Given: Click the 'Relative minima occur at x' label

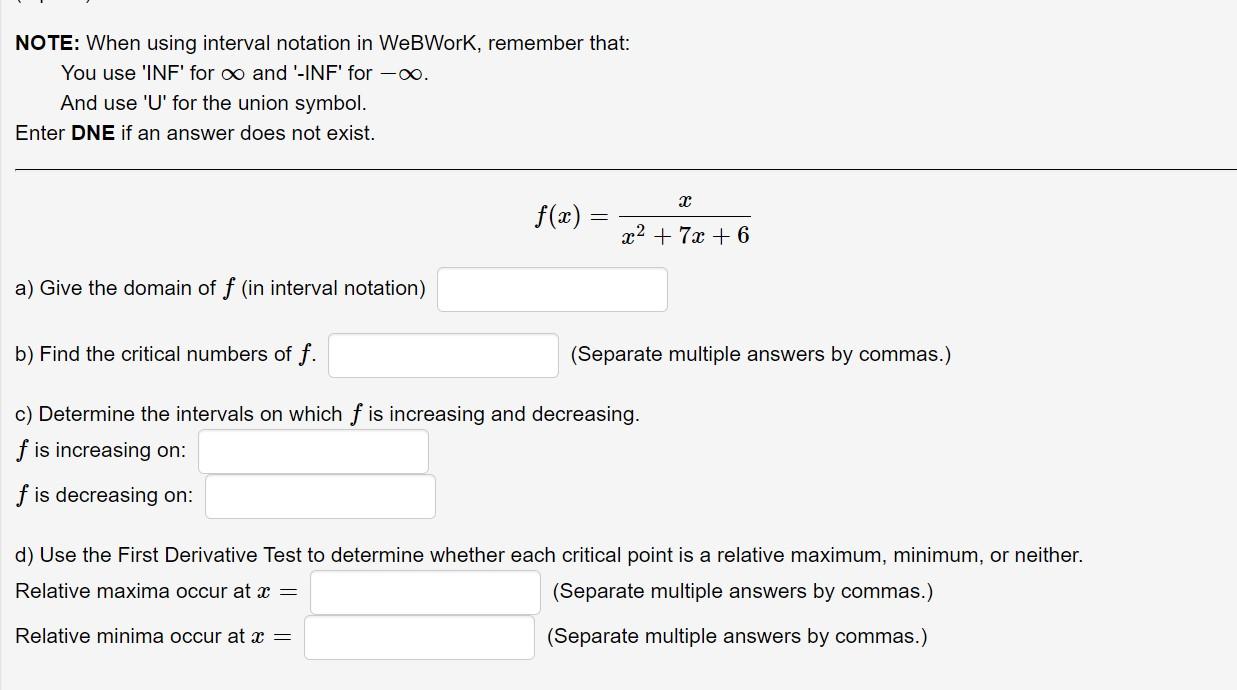Looking at the screenshot, I should coord(148,636).
